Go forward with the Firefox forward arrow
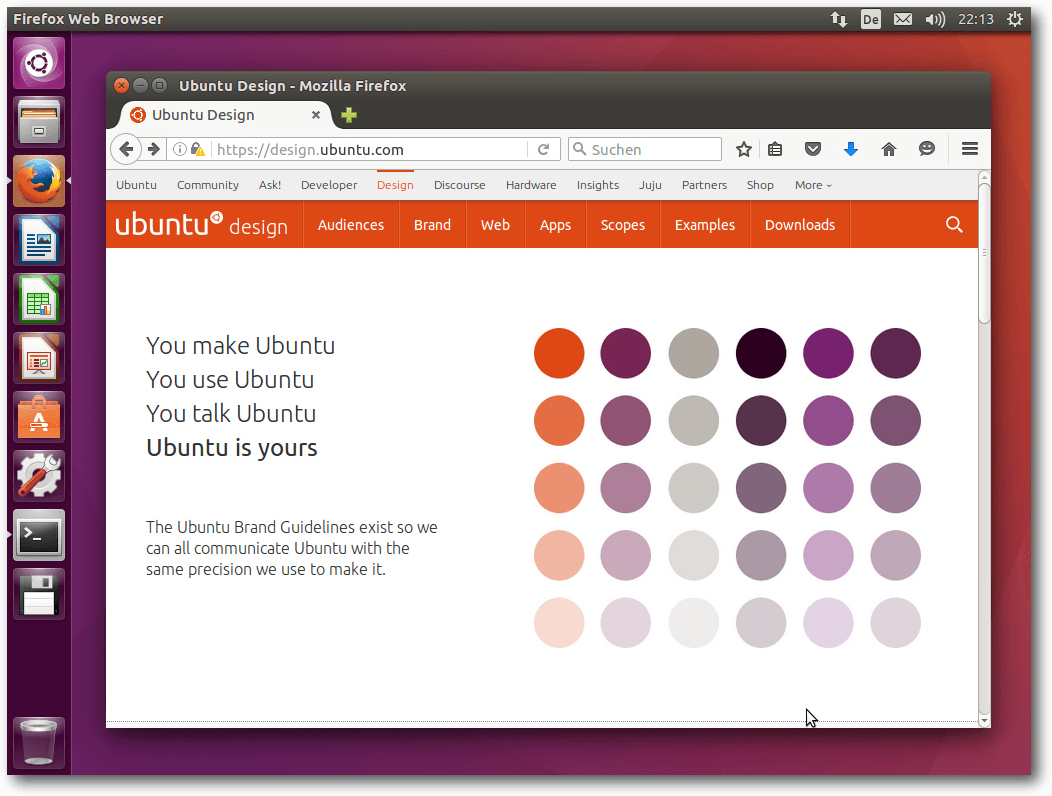The height and width of the screenshot is (796, 1052). pos(154,149)
